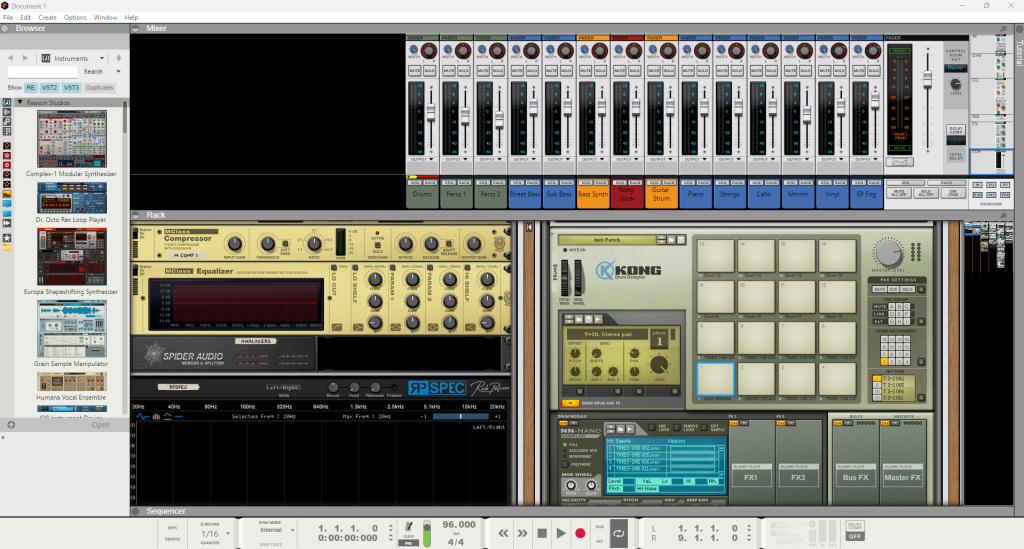Open the Window menu
1024x549 pixels.
click(x=105, y=18)
